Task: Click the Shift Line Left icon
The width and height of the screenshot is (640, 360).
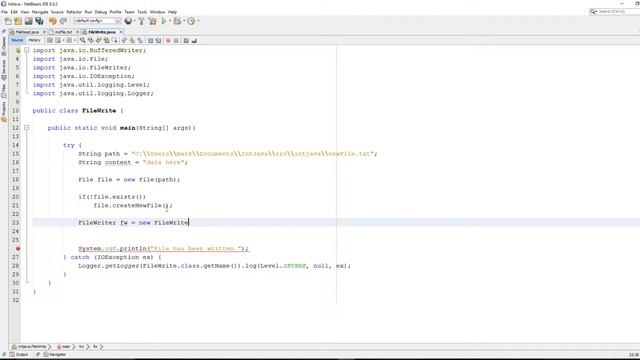Action: (150, 40)
